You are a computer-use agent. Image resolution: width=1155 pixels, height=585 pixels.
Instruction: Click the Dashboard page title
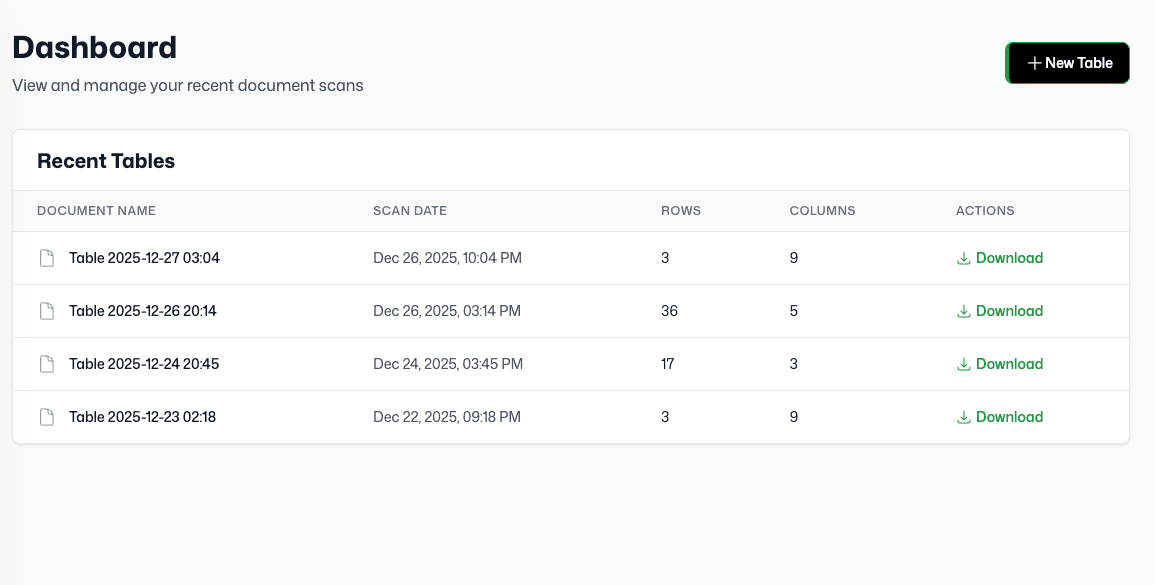click(x=95, y=47)
